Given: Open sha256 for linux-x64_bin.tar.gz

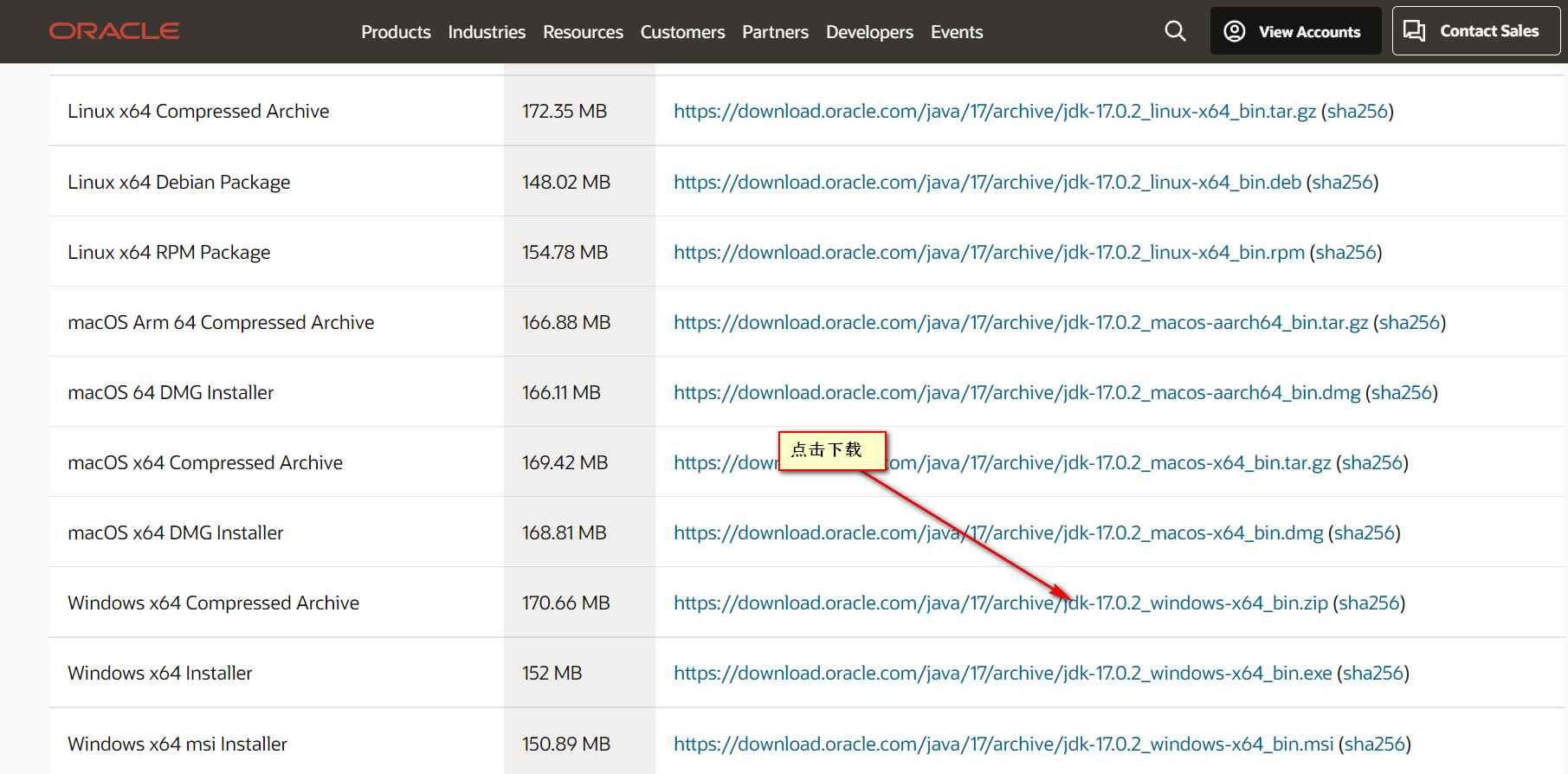Looking at the screenshot, I should click(x=1357, y=111).
